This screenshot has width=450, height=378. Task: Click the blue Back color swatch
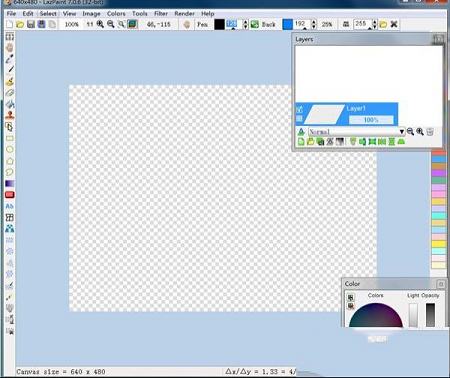click(287, 24)
